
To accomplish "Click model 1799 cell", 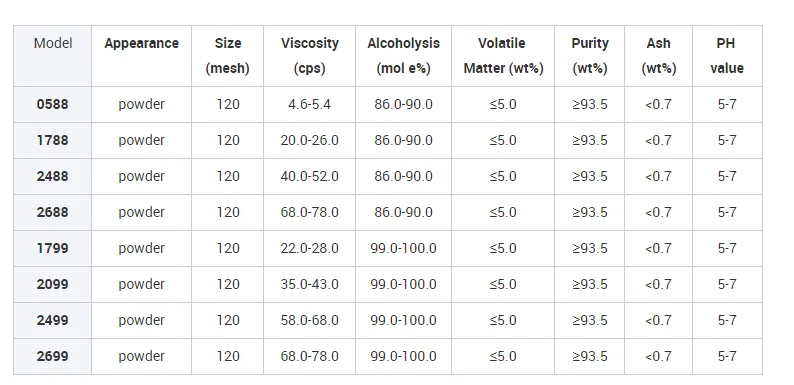I will tap(52, 248).
